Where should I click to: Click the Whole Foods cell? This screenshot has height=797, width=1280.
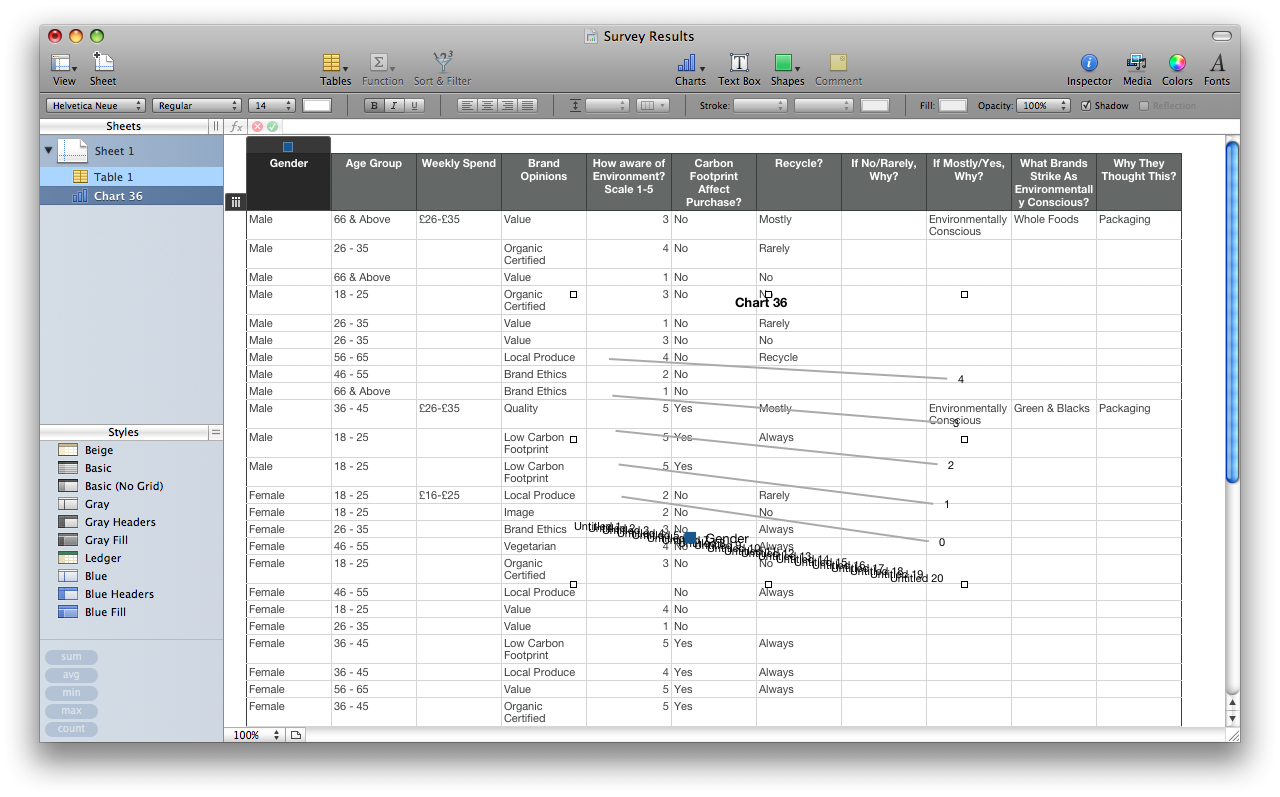click(x=1054, y=225)
